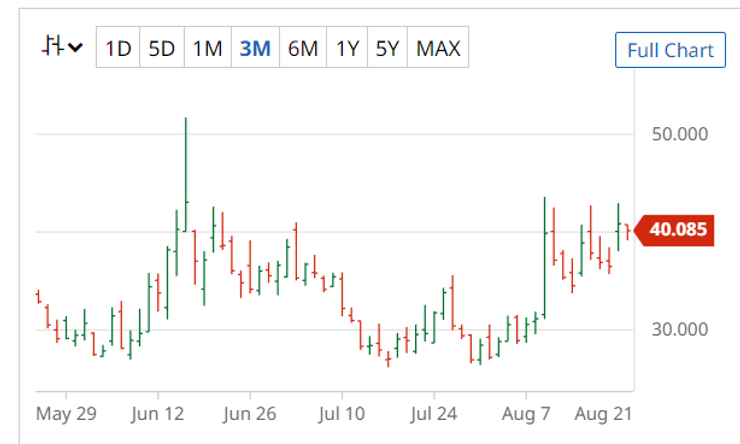The width and height of the screenshot is (740, 444).
Task: Click the Aug 21 date marker
Action: pyautogui.click(x=605, y=413)
